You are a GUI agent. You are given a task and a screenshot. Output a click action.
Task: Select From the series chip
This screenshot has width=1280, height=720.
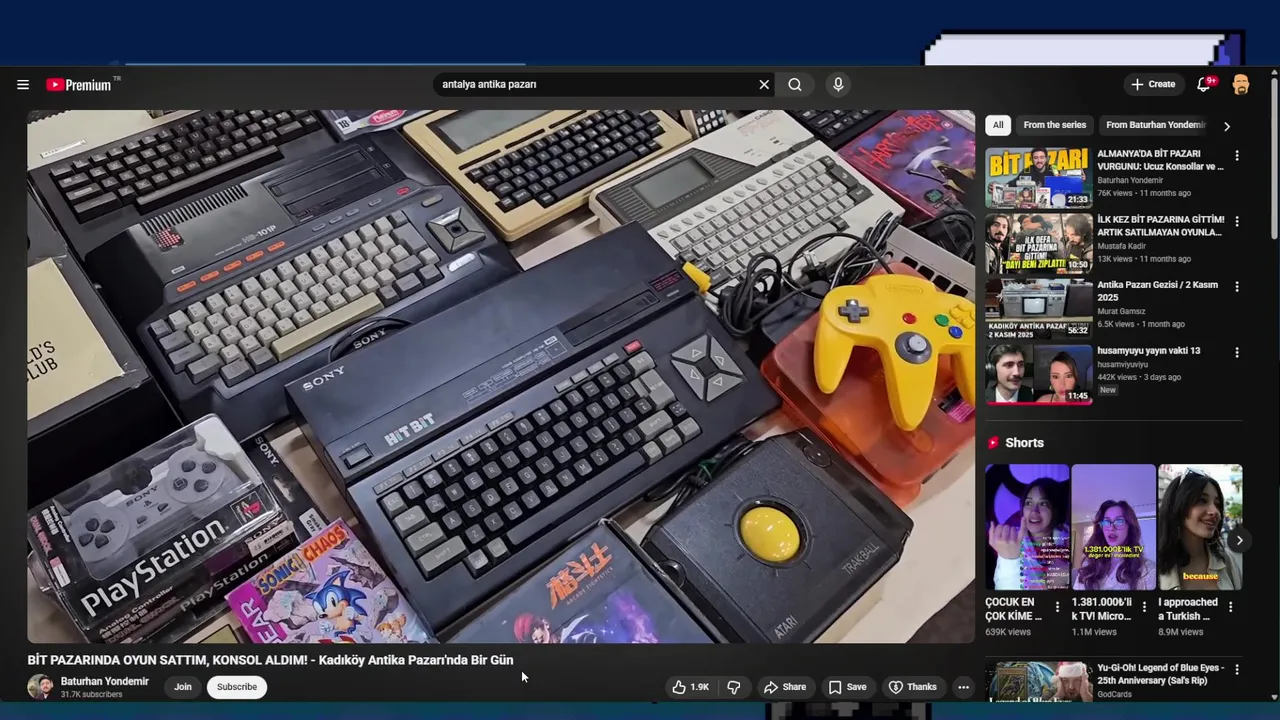tap(1054, 125)
